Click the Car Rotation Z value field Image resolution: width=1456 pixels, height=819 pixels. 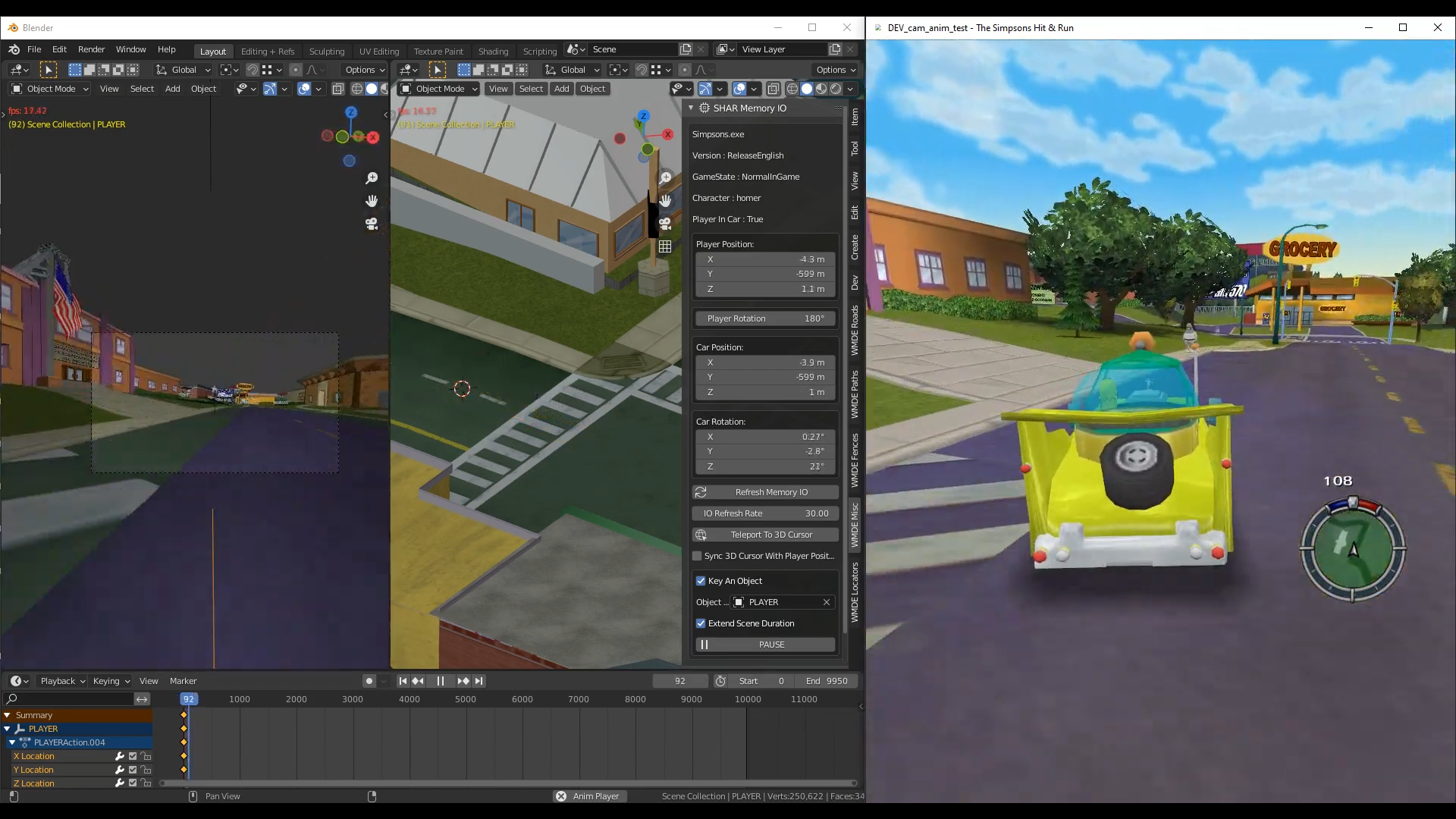765,466
